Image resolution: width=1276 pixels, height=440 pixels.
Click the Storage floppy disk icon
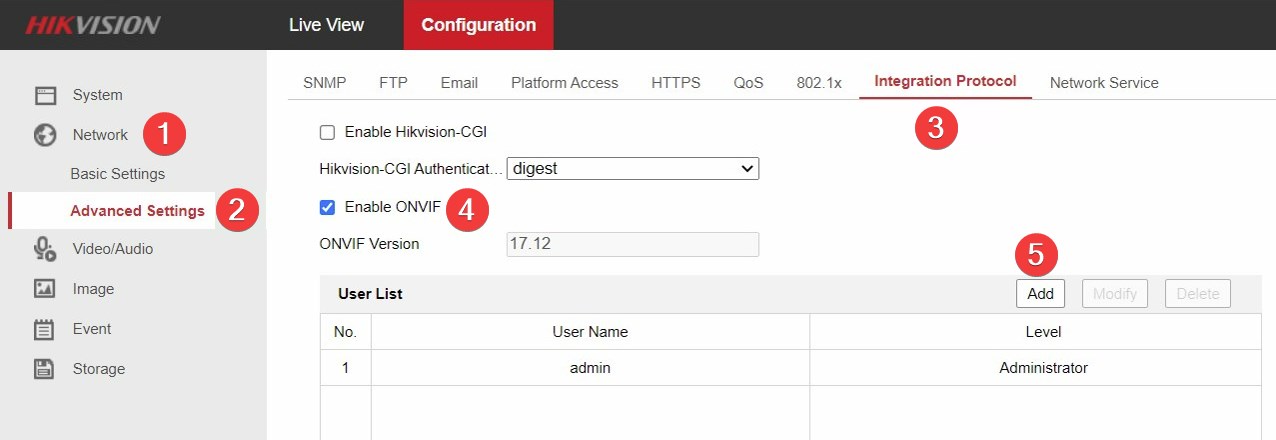(45, 369)
